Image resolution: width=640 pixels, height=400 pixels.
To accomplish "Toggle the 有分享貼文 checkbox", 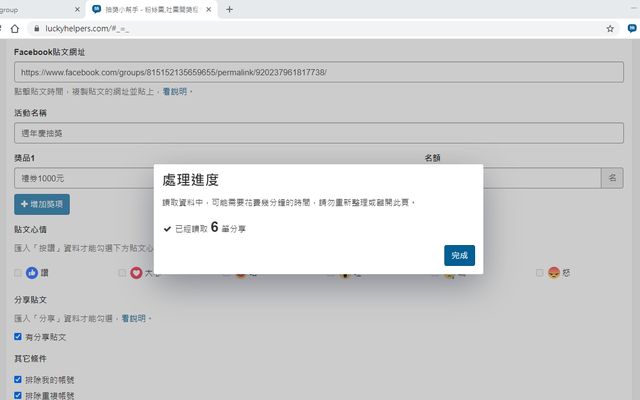I will click(18, 337).
